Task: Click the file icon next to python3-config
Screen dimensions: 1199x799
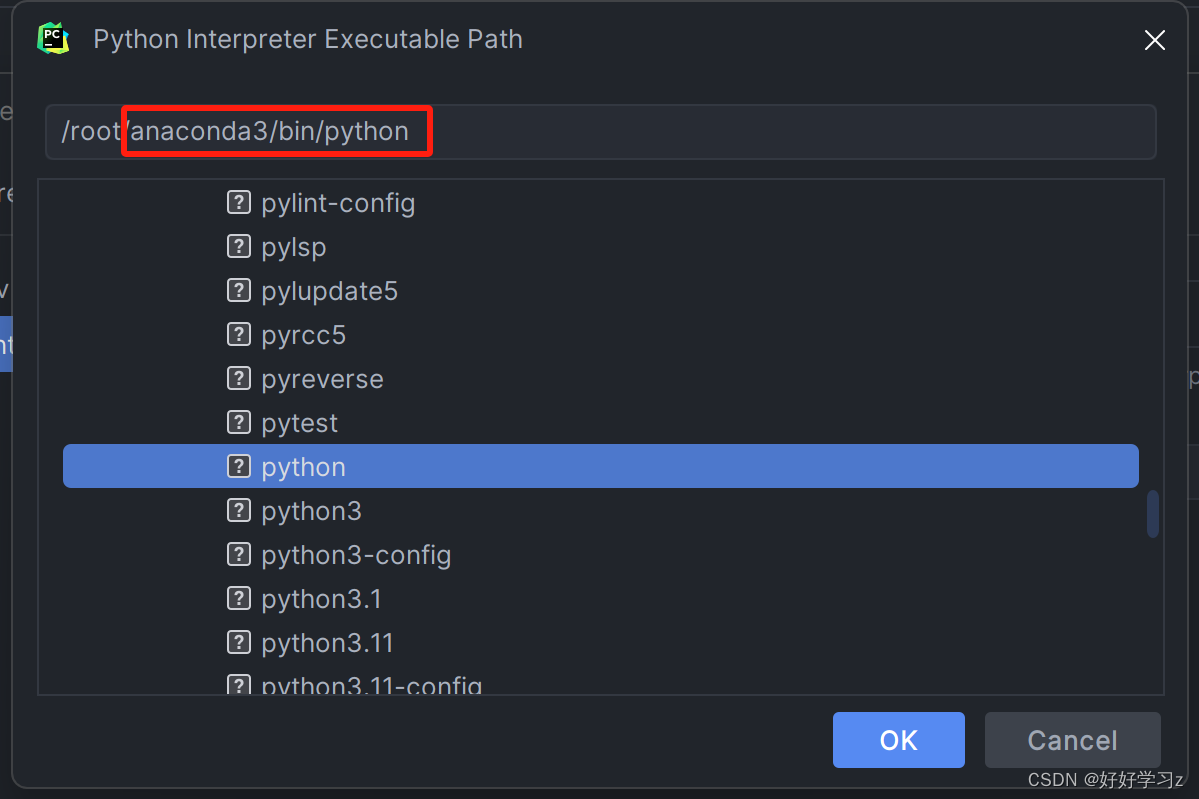Action: (x=239, y=554)
